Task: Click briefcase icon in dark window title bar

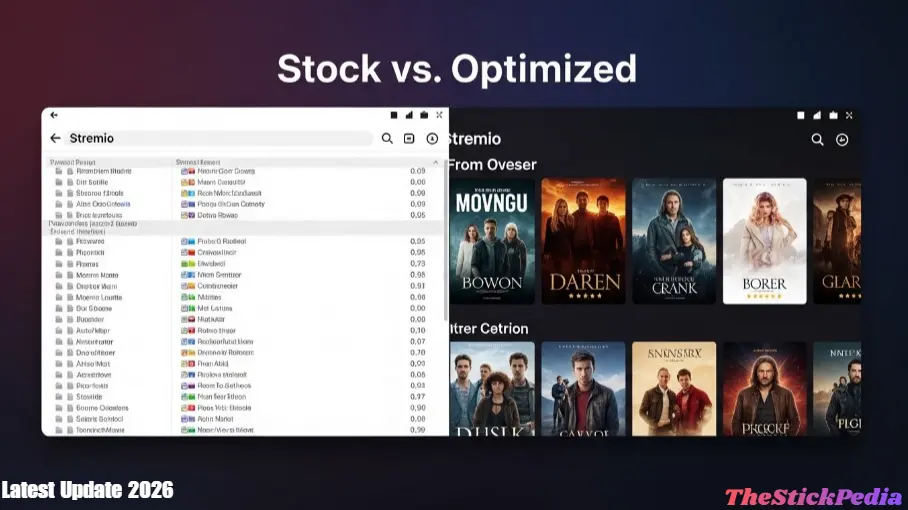Action: [833, 116]
